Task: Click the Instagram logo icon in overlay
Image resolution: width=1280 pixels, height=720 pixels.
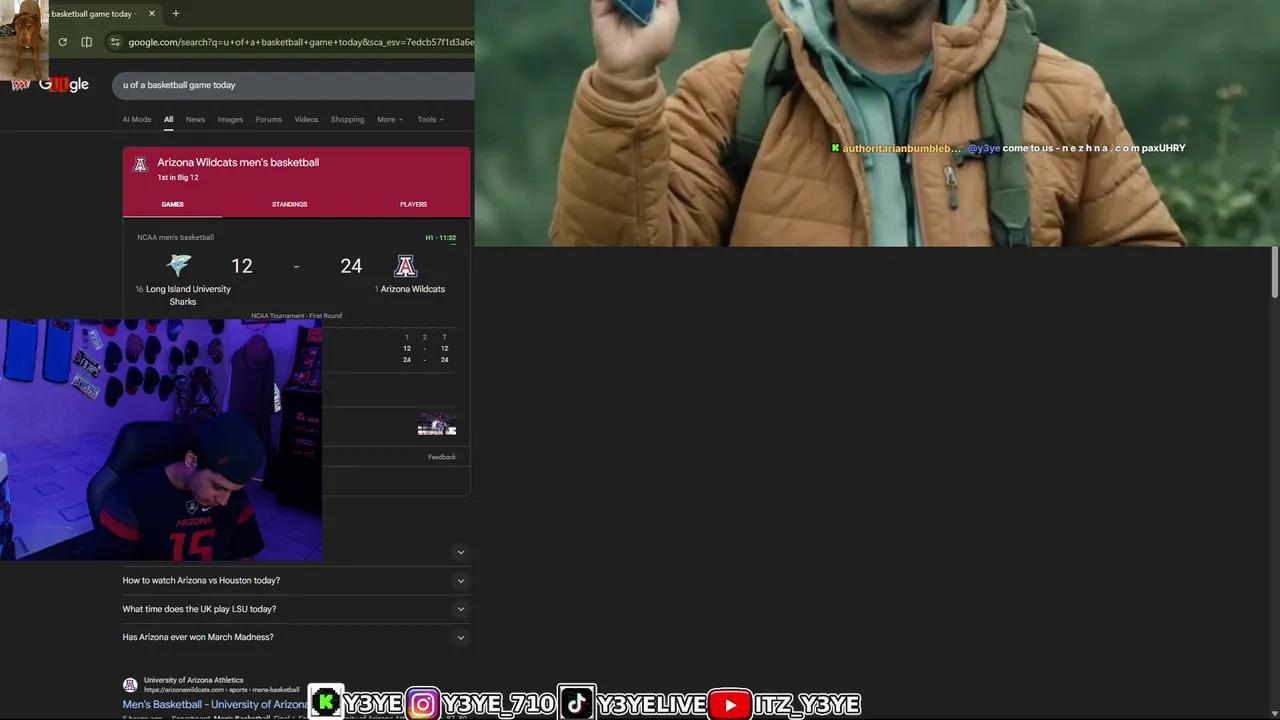Action: click(x=423, y=704)
